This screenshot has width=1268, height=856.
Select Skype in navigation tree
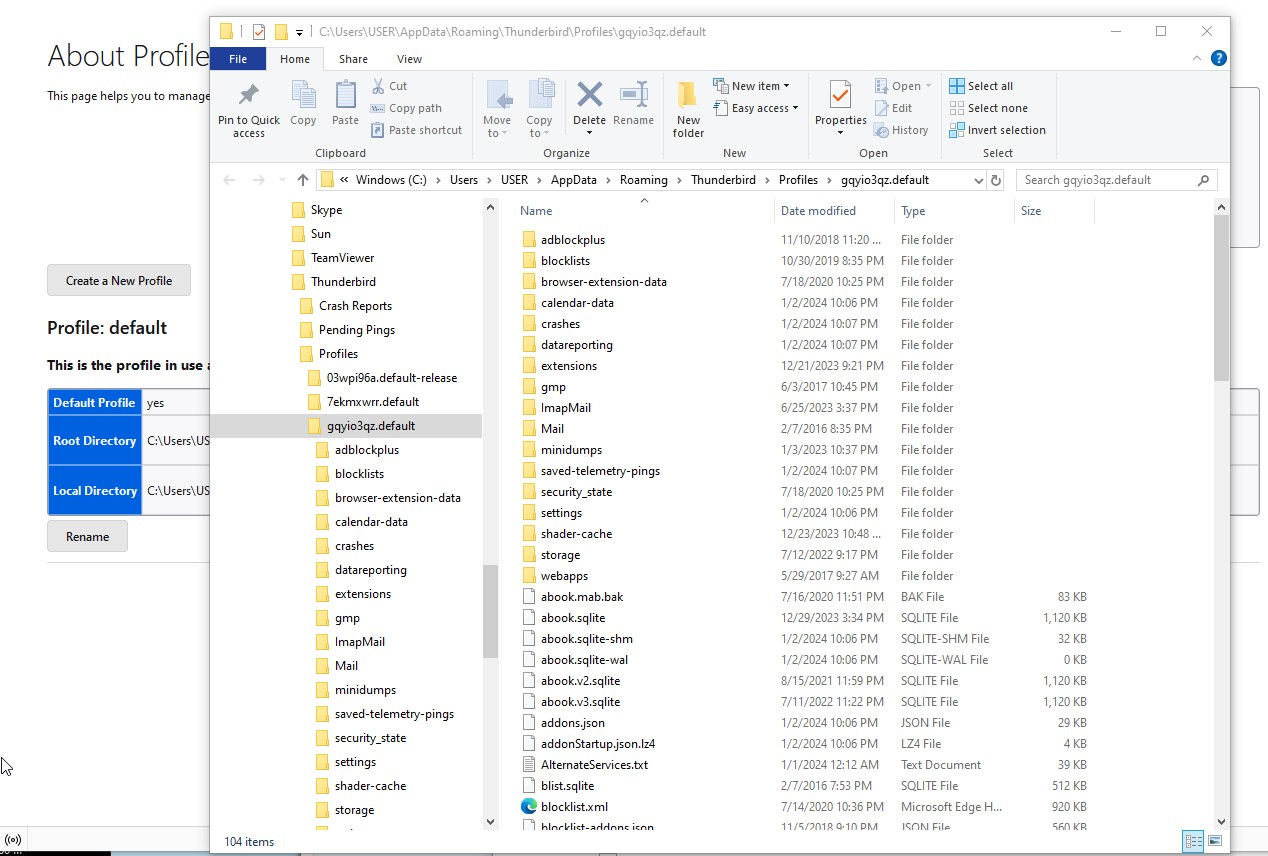tap(326, 210)
